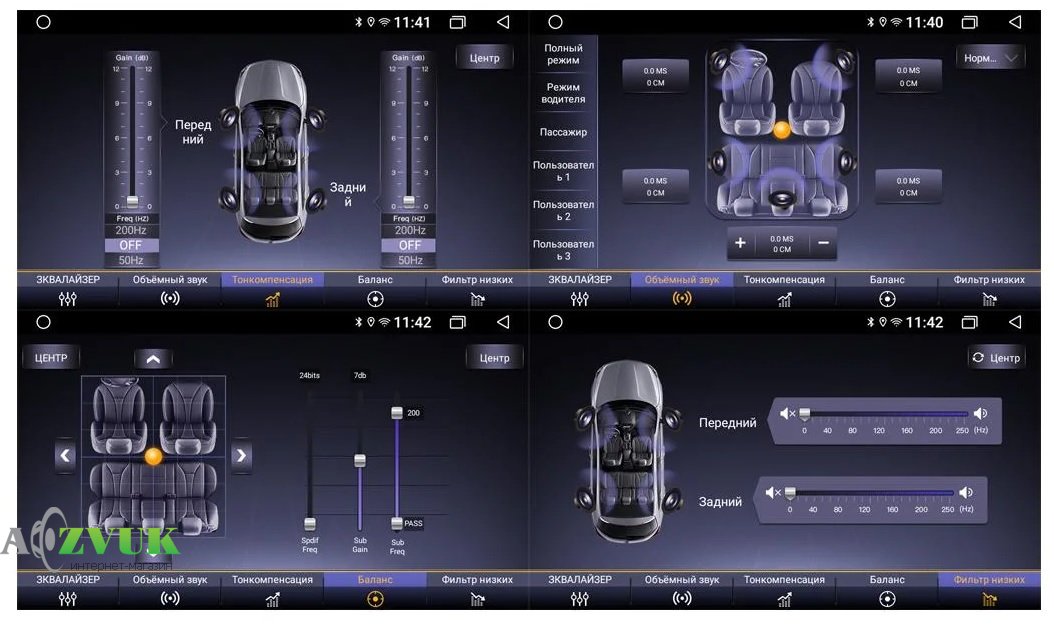Open balance target icon on Тонкомпенсация screen

tap(375, 299)
